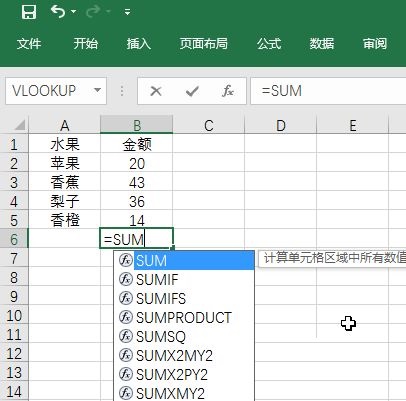406x401 pixels.
Task: Choose SUM from the autocomplete list
Action: pos(184,260)
